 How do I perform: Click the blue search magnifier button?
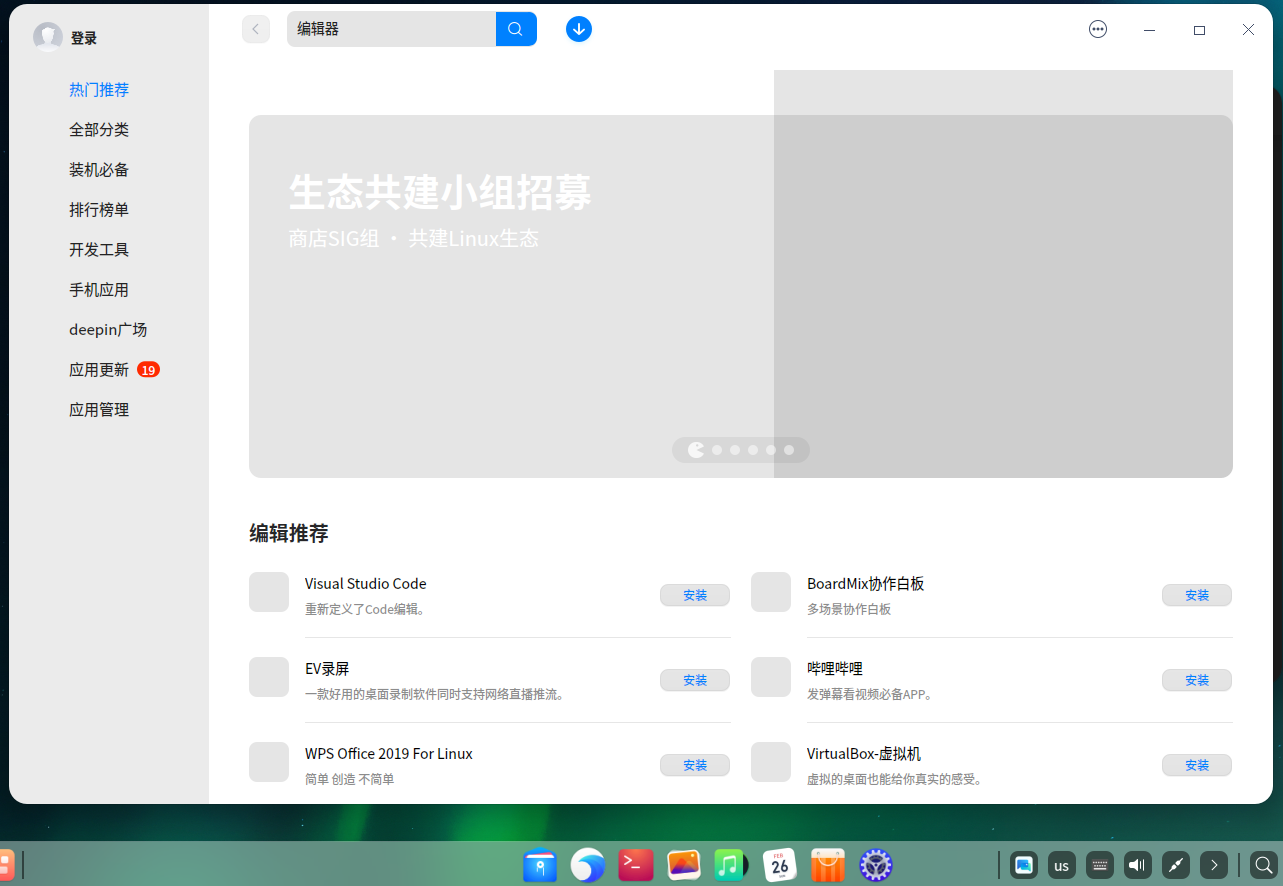click(516, 29)
